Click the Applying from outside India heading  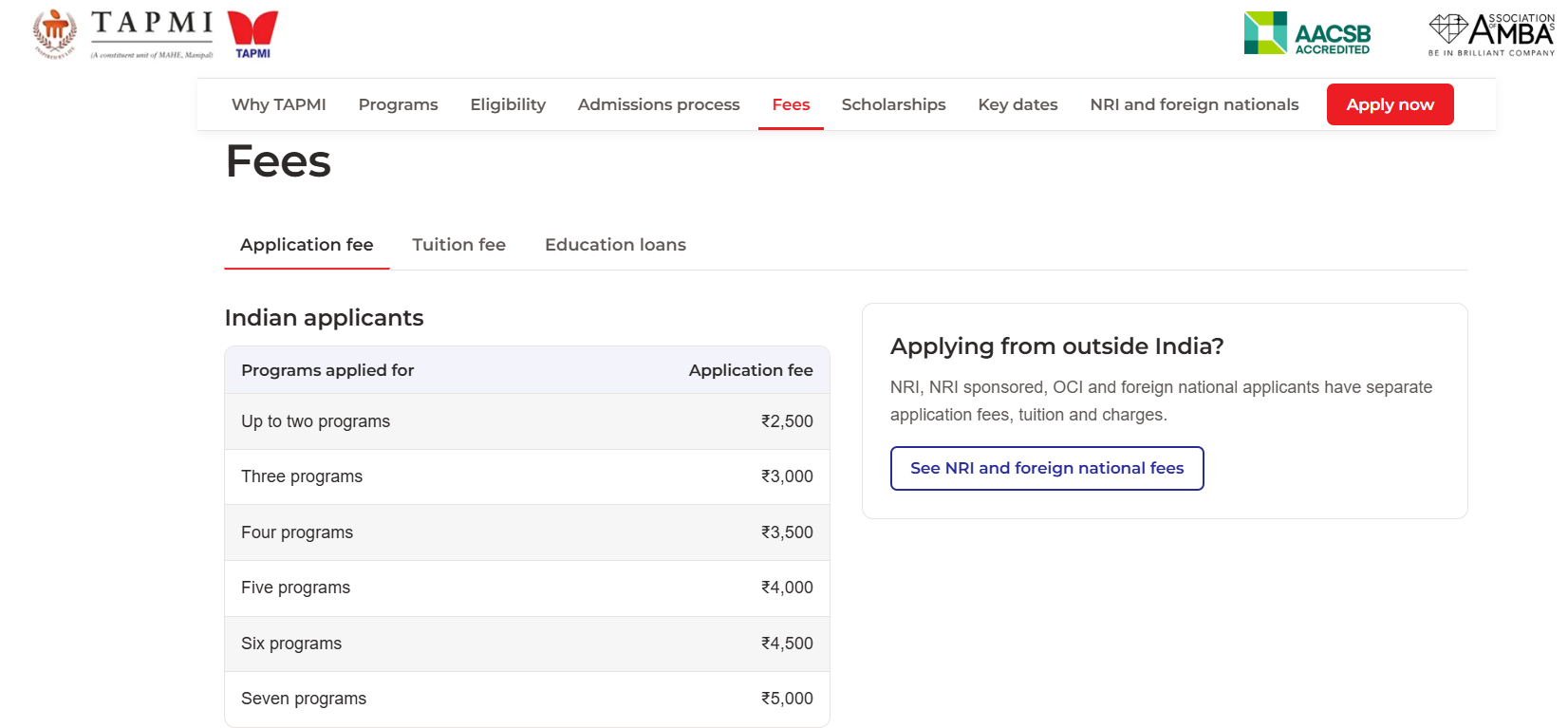(x=1057, y=346)
